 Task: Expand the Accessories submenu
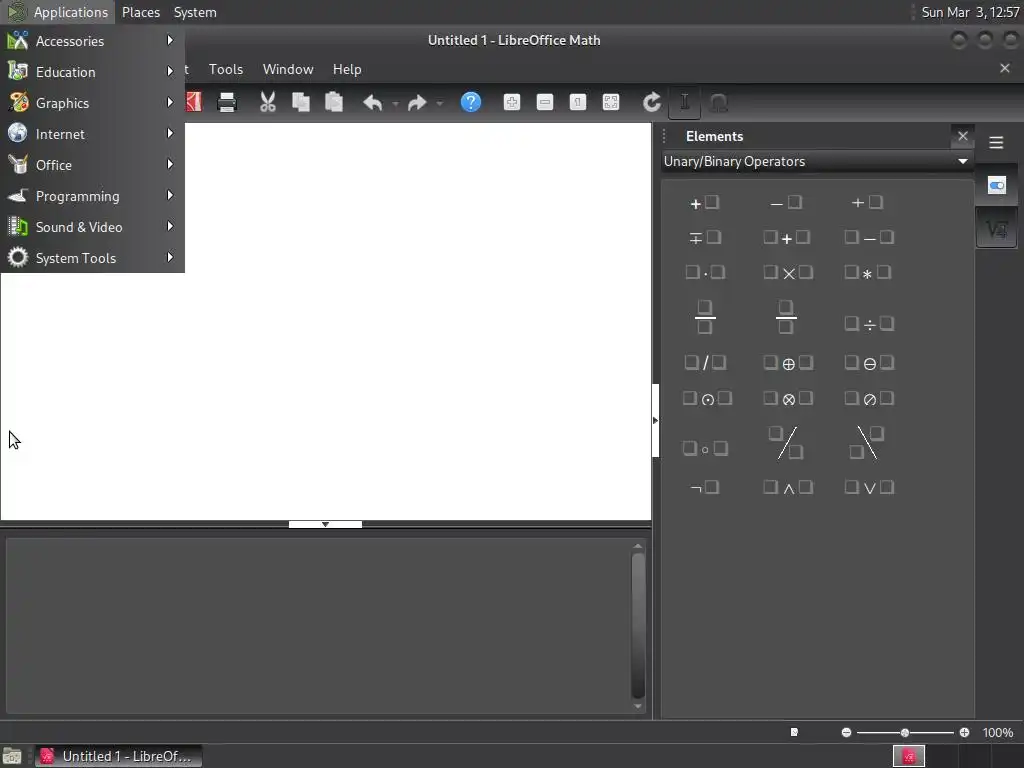click(92, 41)
